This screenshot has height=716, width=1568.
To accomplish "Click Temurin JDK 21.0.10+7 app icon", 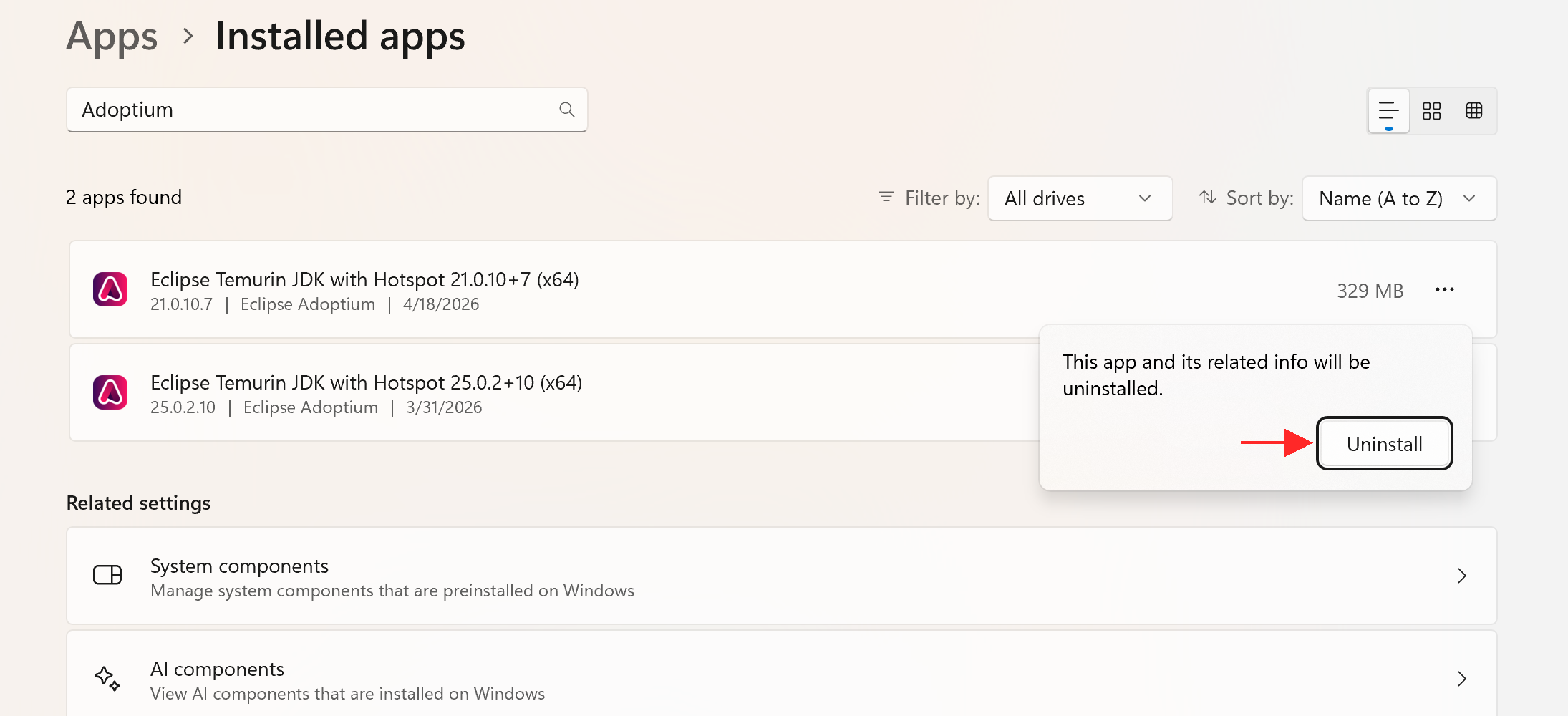I will pos(110,289).
